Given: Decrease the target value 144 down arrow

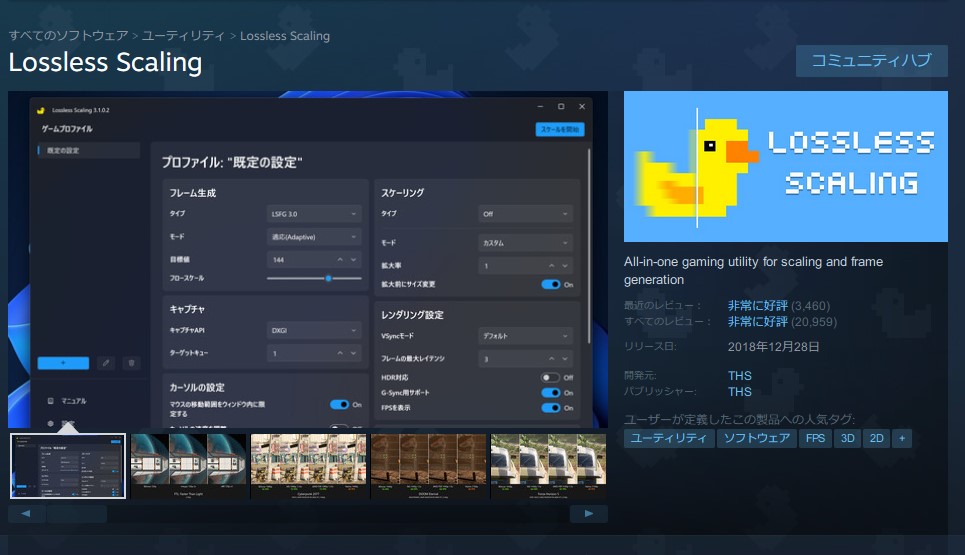Looking at the screenshot, I should coord(353,260).
